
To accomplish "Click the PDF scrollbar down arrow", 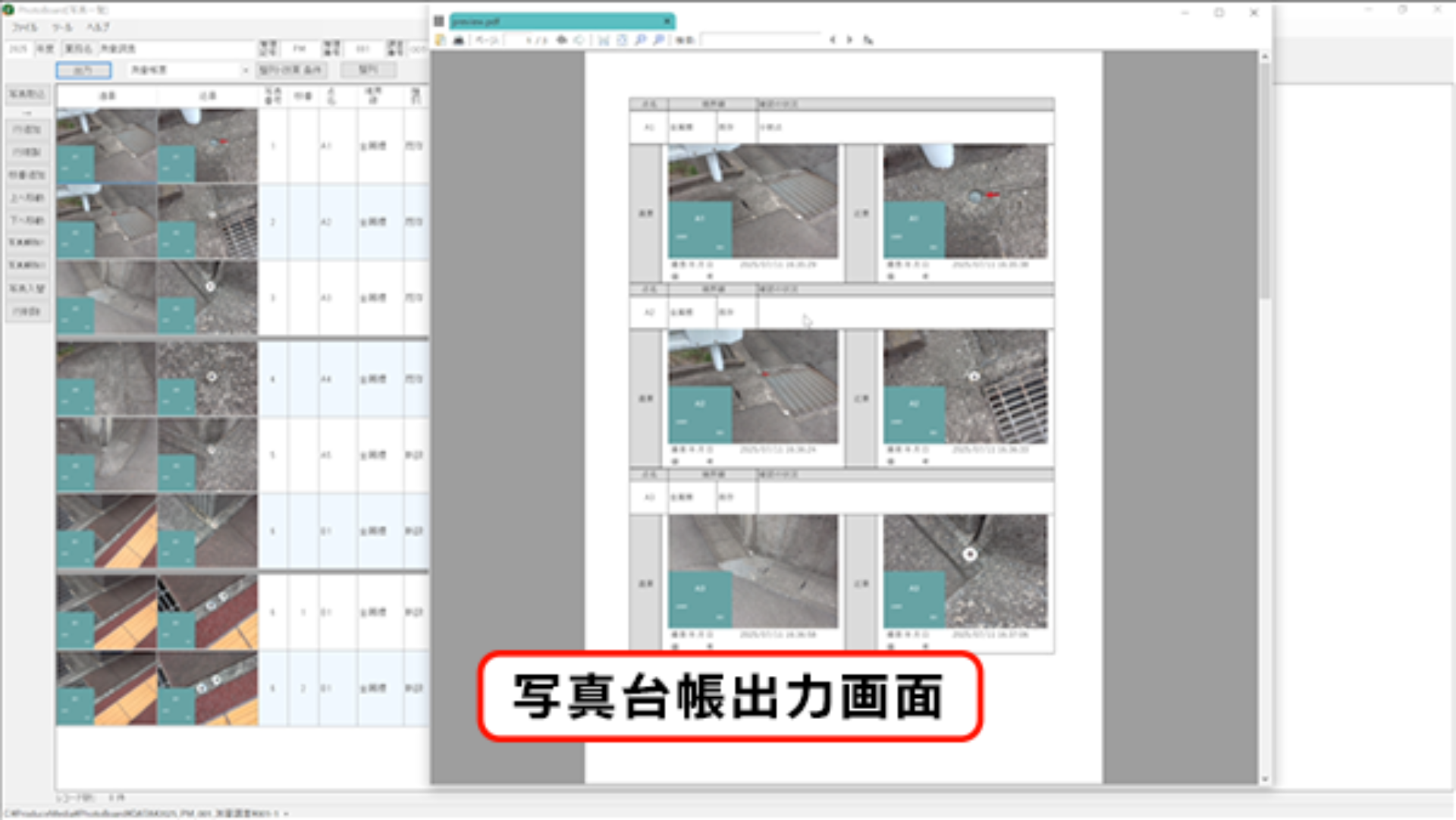I will pos(1264,778).
